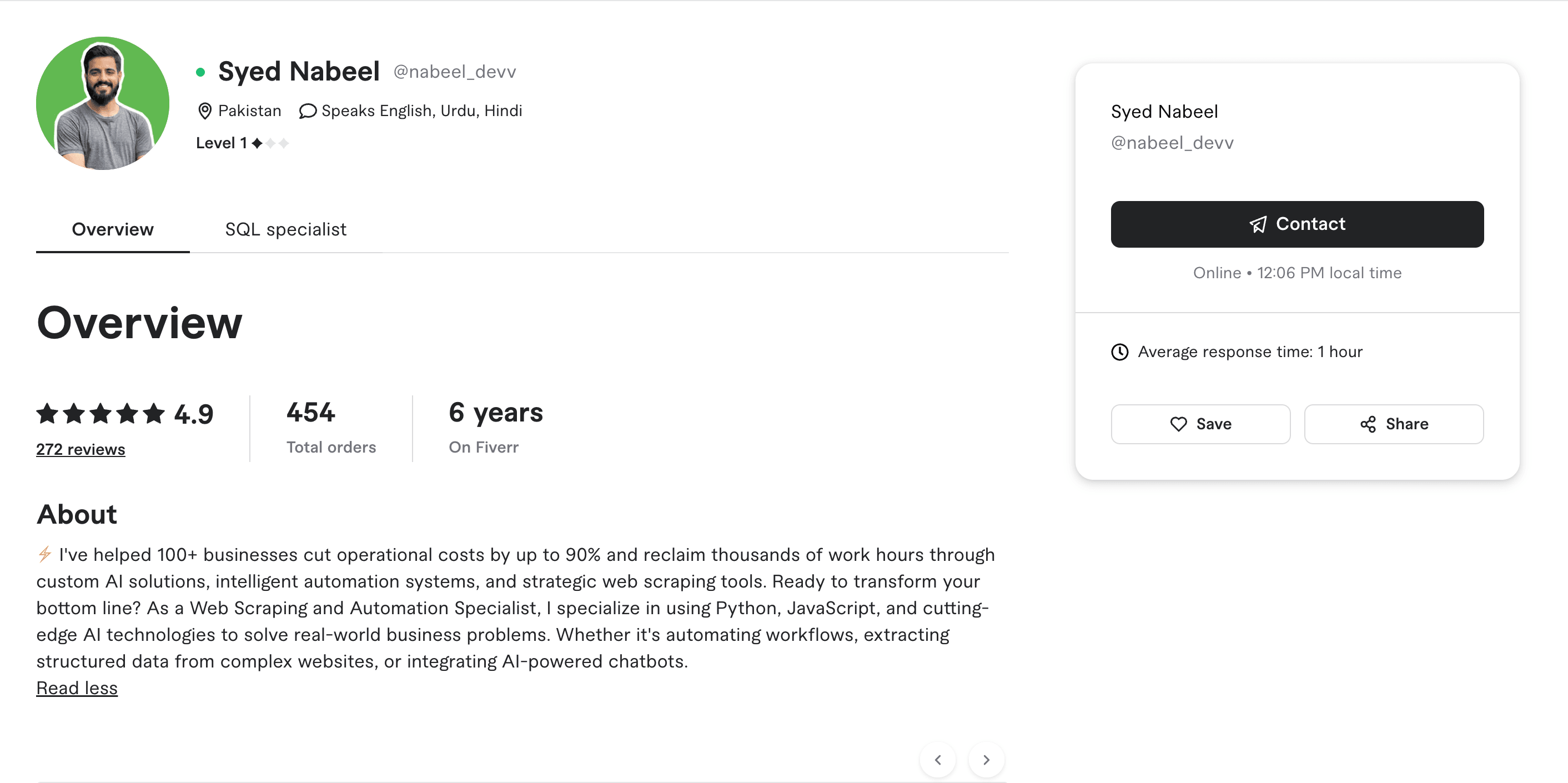The width and height of the screenshot is (1568, 783).
Task: Click the left chevron pagination arrow
Action: coord(938,759)
